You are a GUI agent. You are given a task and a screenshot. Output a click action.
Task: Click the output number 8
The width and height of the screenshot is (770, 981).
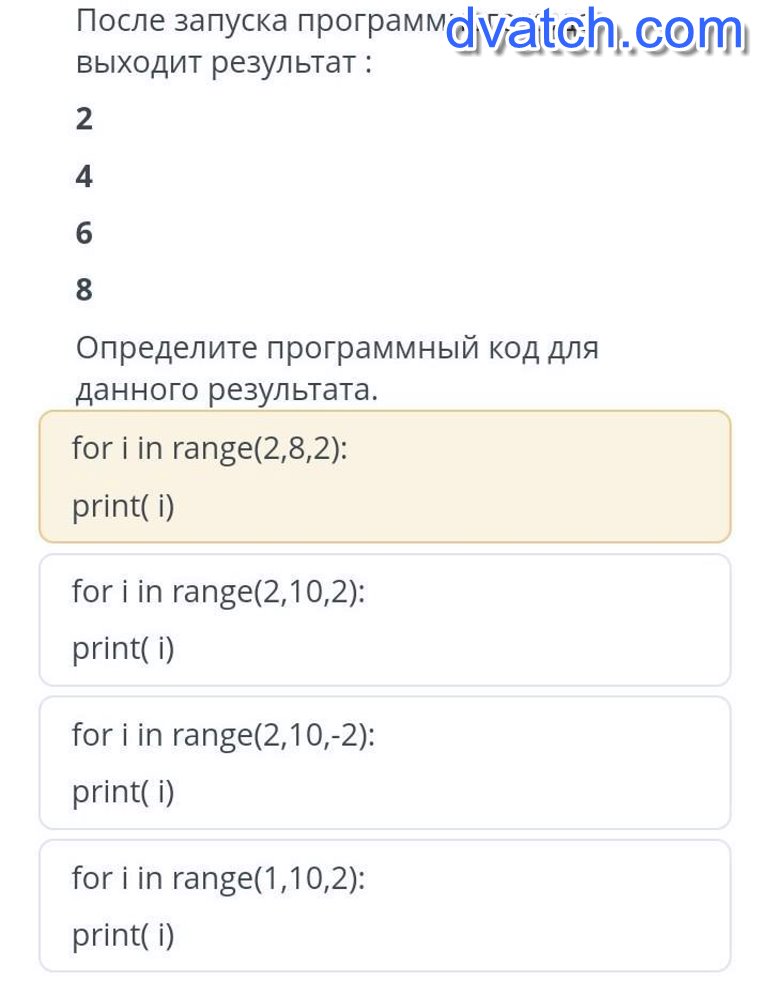[x=84, y=290]
